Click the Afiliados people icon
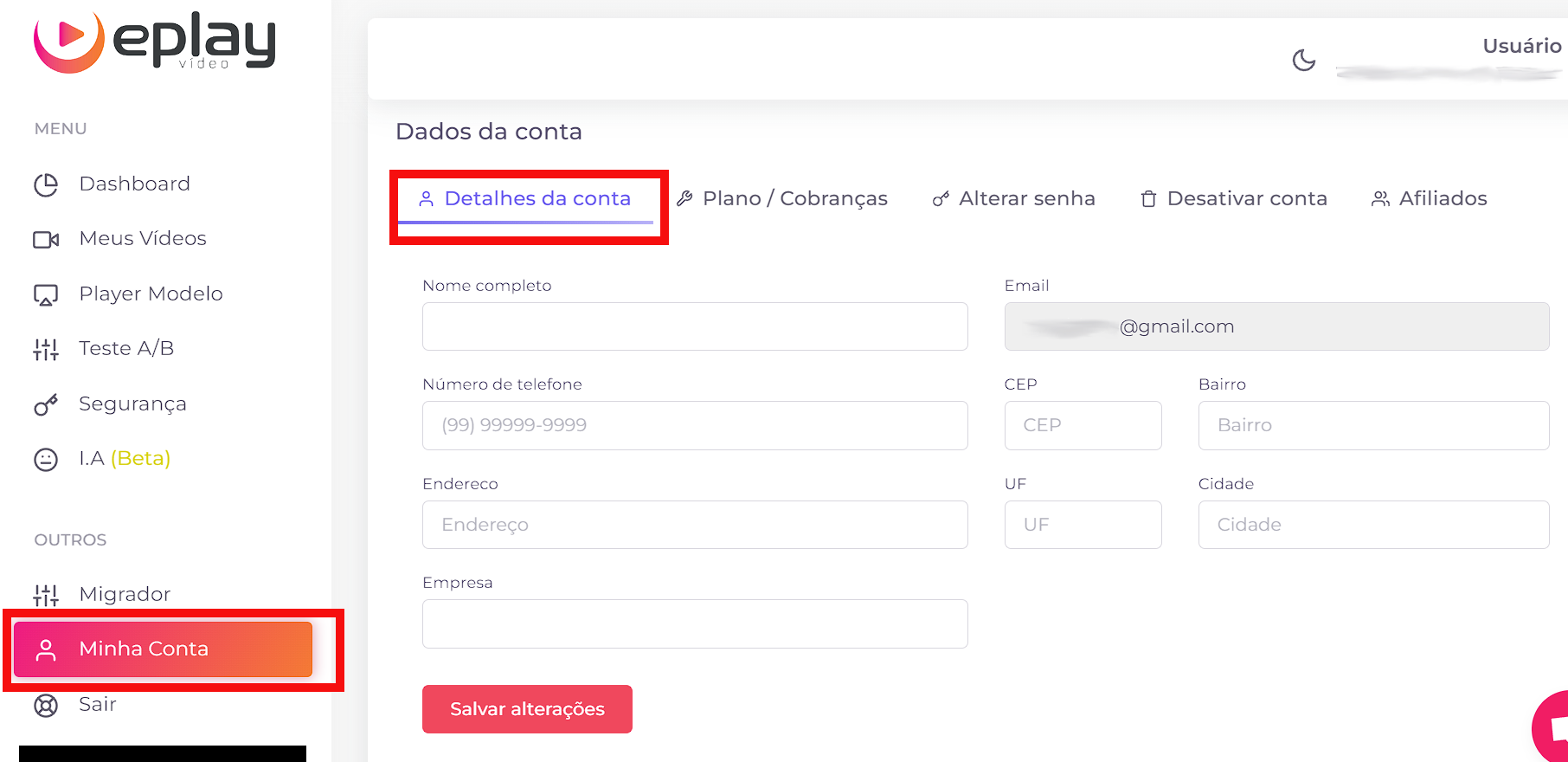Screen dimensions: 1568x762 coord(1380,199)
